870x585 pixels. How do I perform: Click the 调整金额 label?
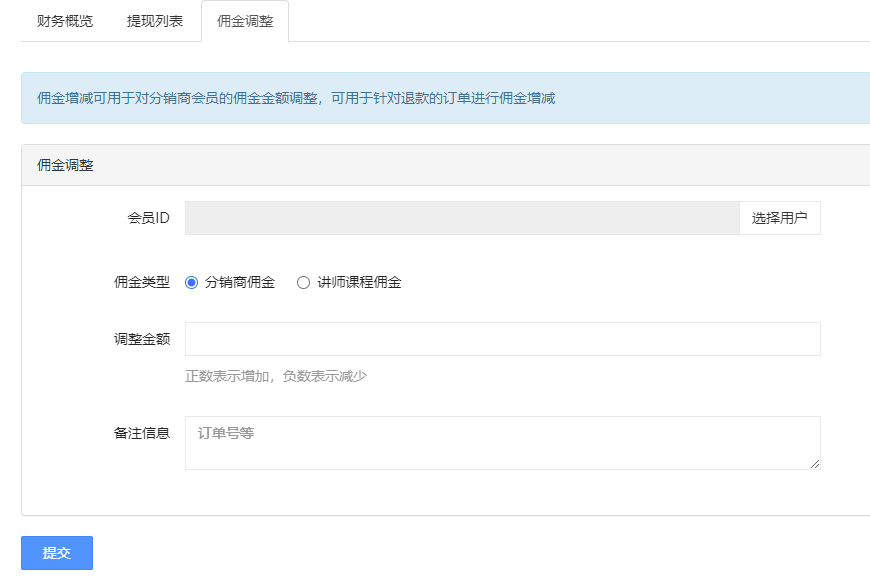click(142, 339)
